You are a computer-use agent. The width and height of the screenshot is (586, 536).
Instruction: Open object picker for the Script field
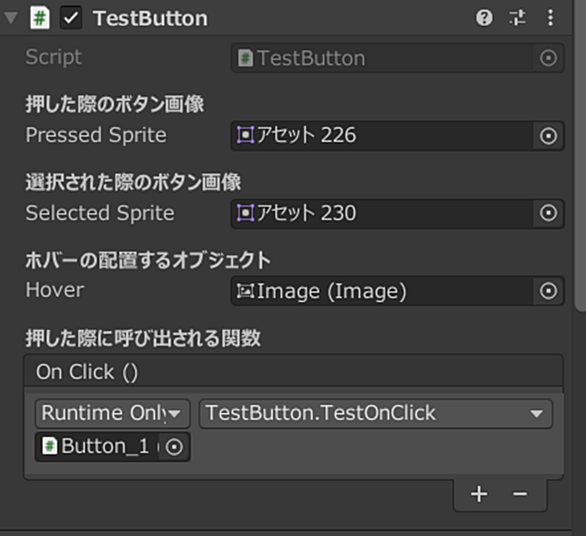click(x=548, y=58)
